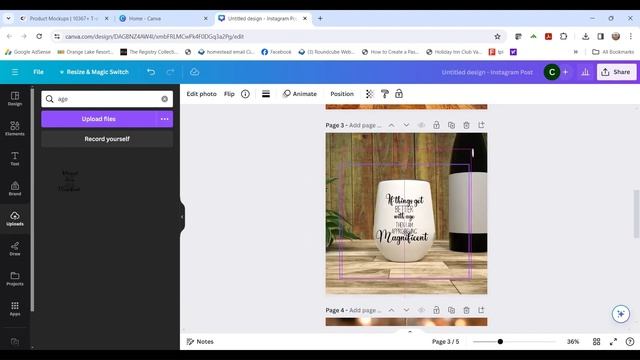
Task: Open the Flip options
Action: click(229, 94)
